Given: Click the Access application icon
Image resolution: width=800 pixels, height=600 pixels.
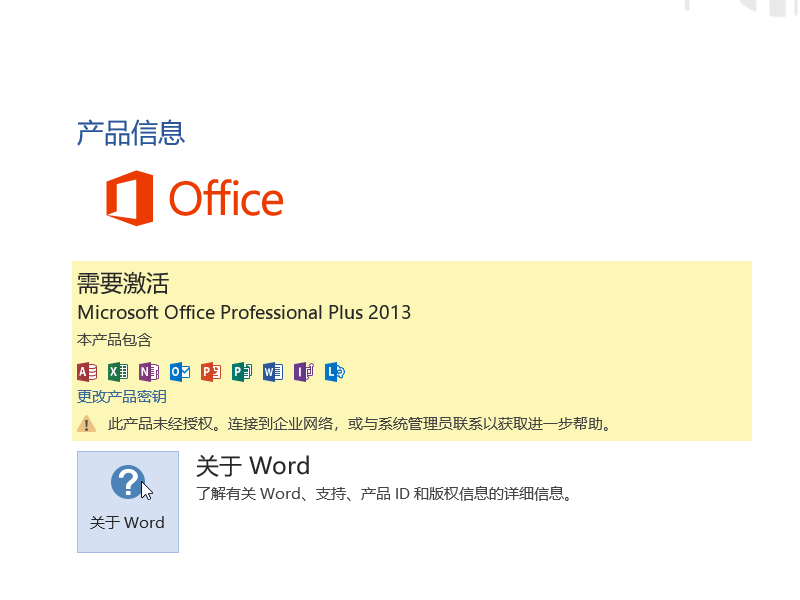Looking at the screenshot, I should [x=87, y=372].
